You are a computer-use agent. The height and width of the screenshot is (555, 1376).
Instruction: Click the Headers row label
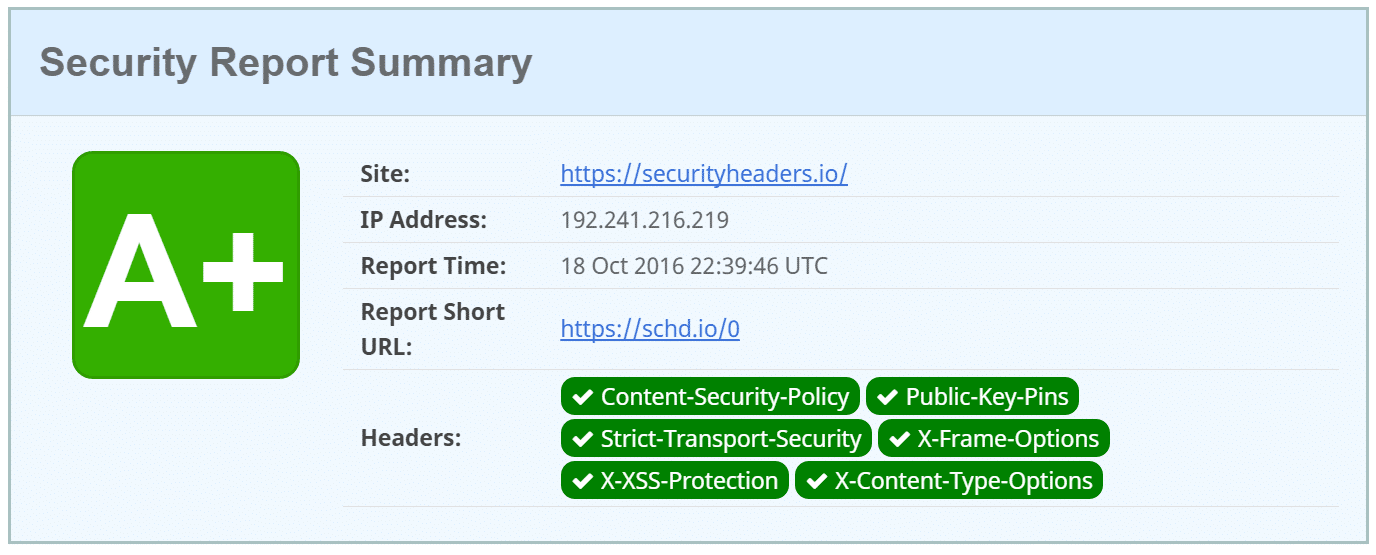(x=410, y=438)
